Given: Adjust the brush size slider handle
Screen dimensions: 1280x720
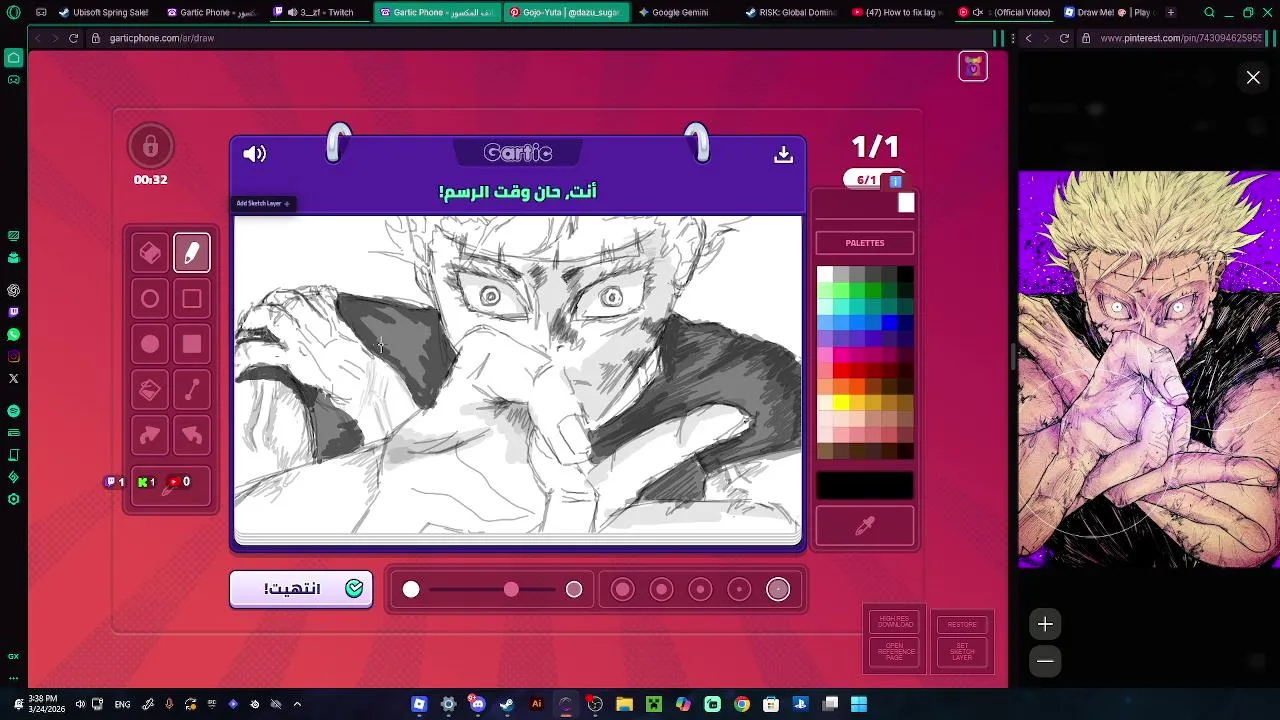Looking at the screenshot, I should [511, 590].
